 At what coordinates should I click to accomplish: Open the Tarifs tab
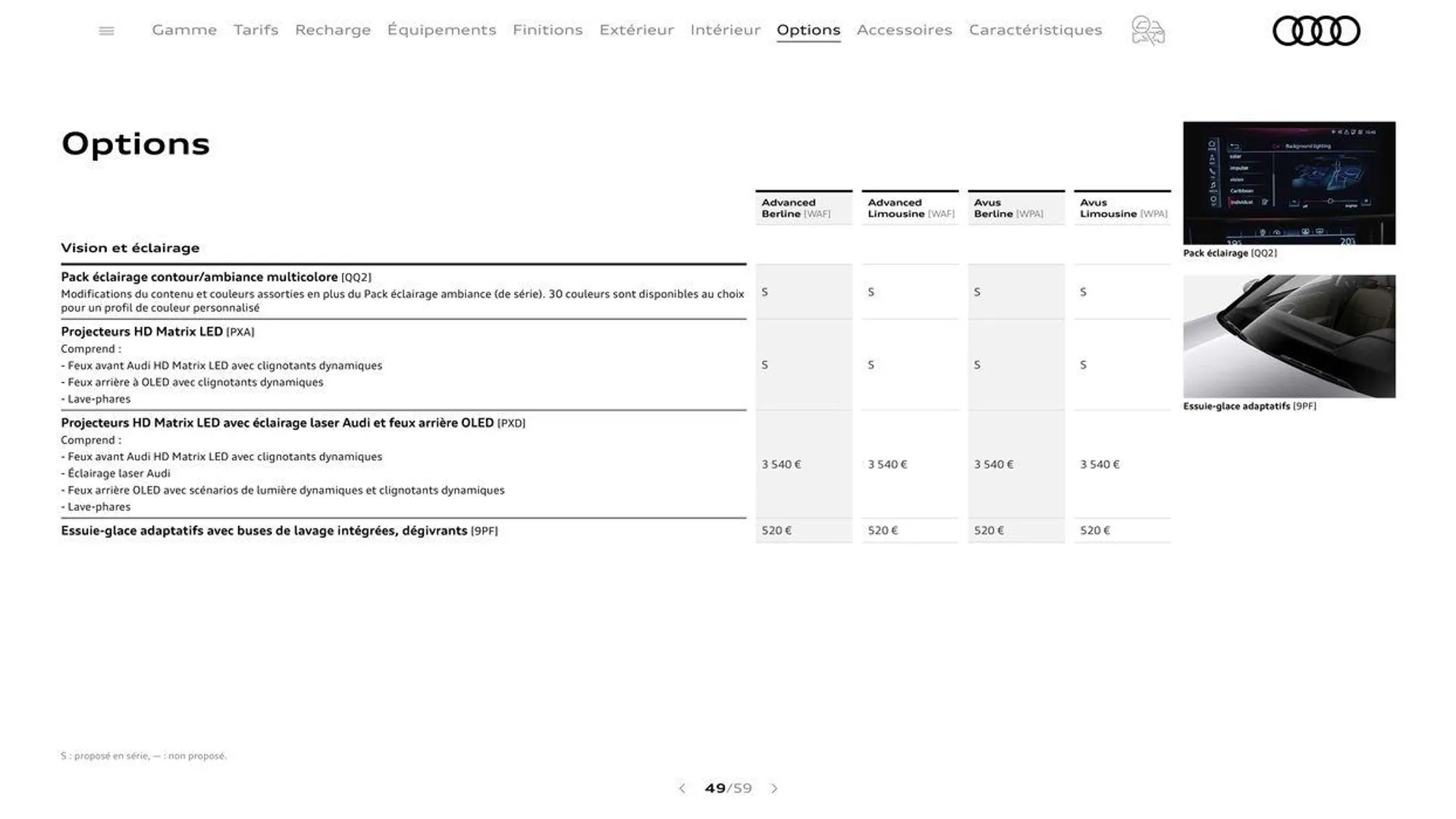tap(256, 30)
